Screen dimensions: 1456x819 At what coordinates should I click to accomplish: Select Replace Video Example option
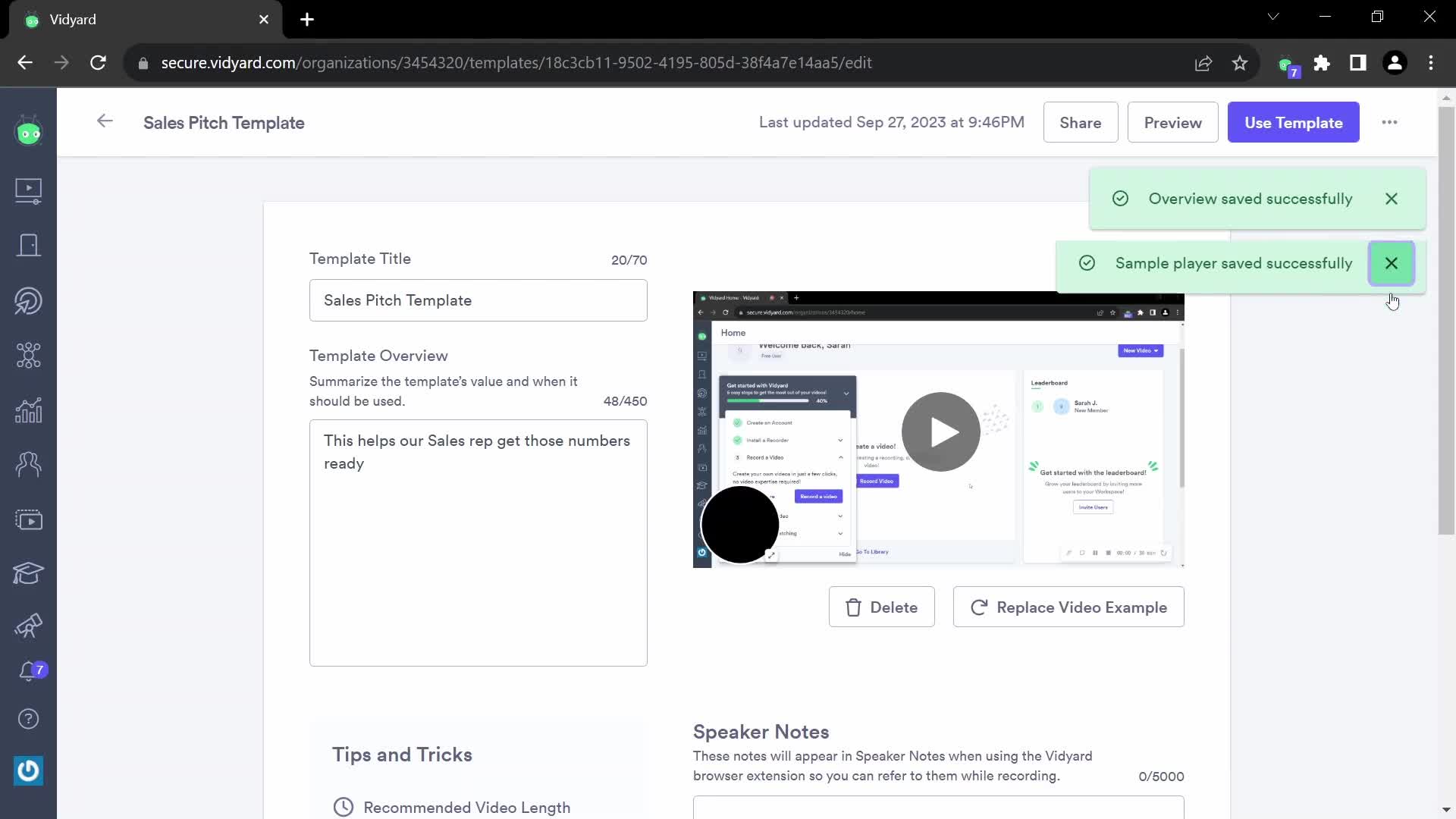tap(1068, 607)
